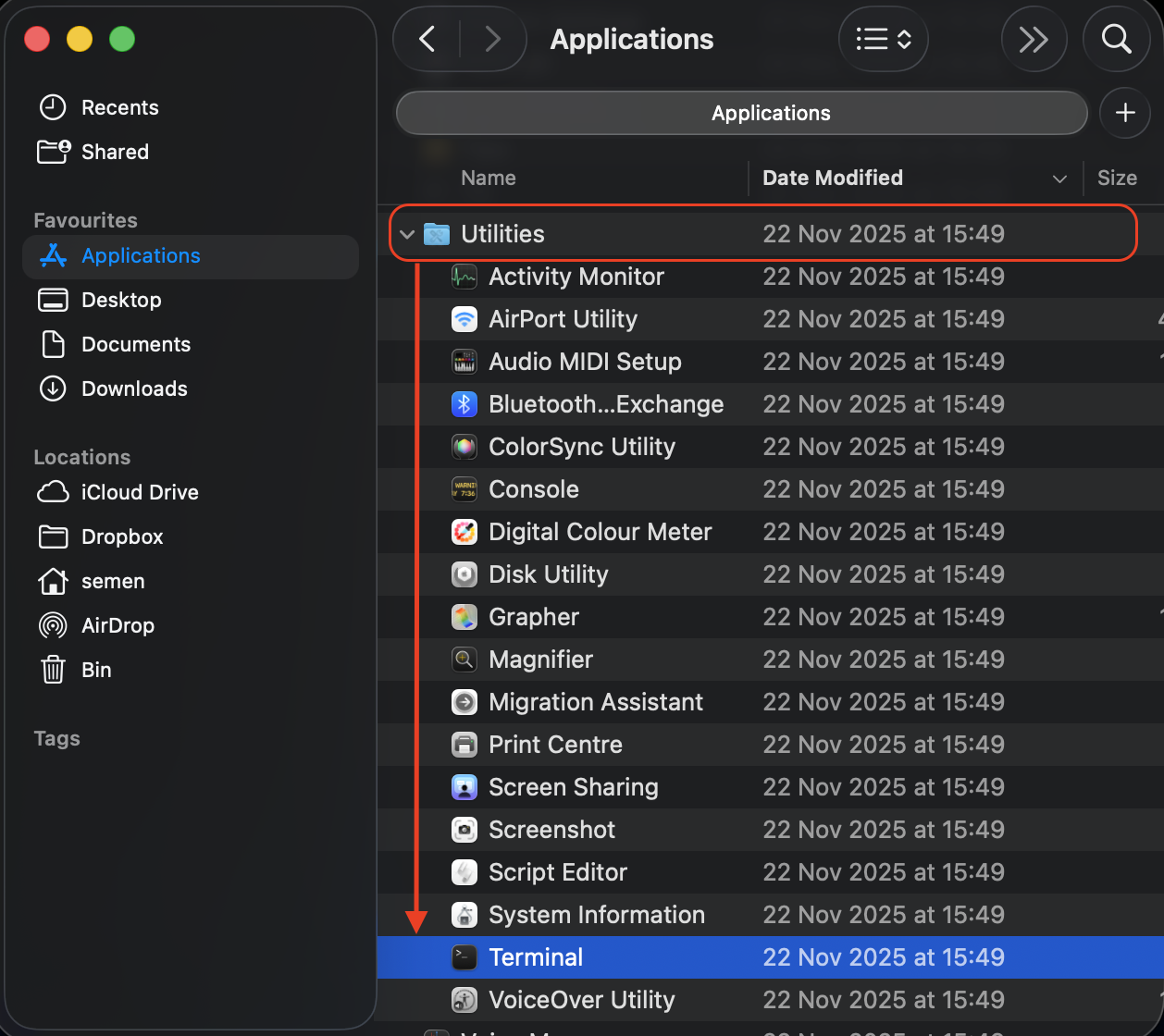Open the semen home folder
Viewport: 1164px width, 1036px height.
point(191,581)
